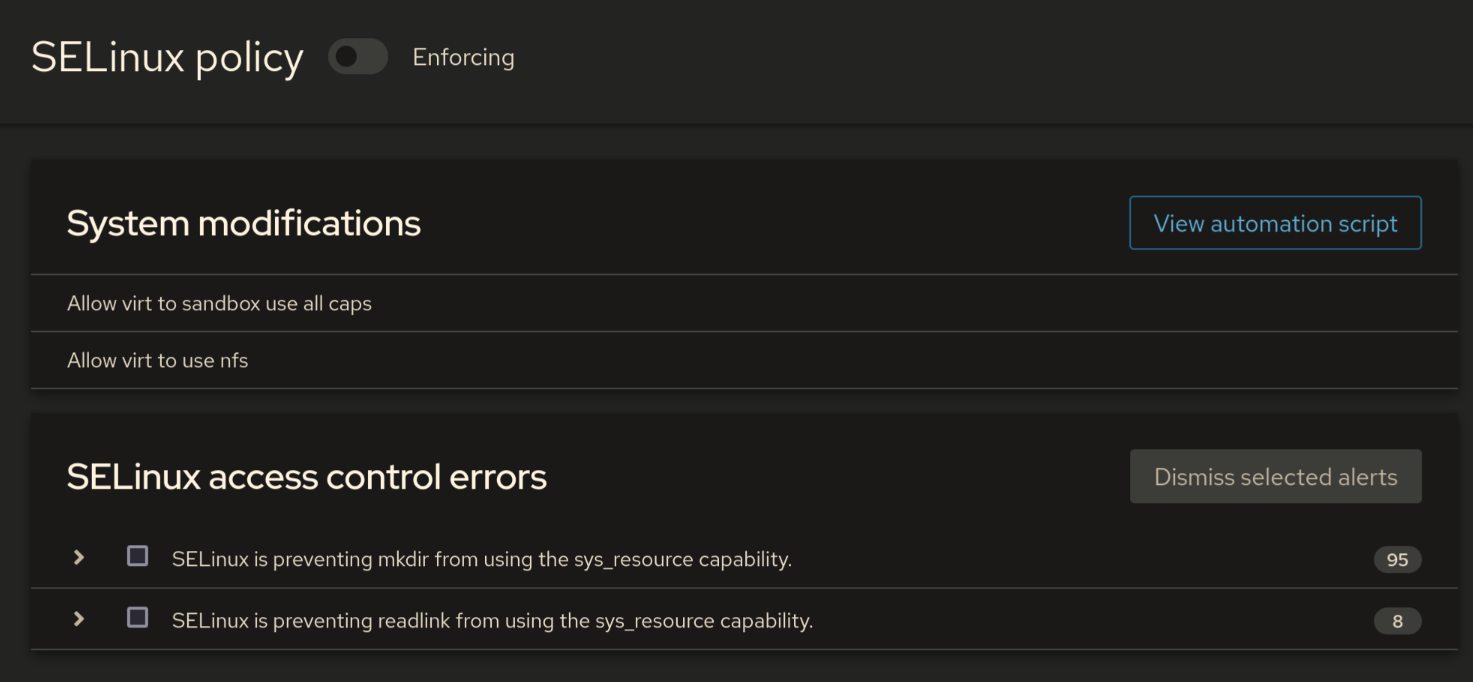Viewport: 1473px width, 682px height.
Task: Click 'sys_resource capability' text in the readlink alert
Action: tap(704, 621)
